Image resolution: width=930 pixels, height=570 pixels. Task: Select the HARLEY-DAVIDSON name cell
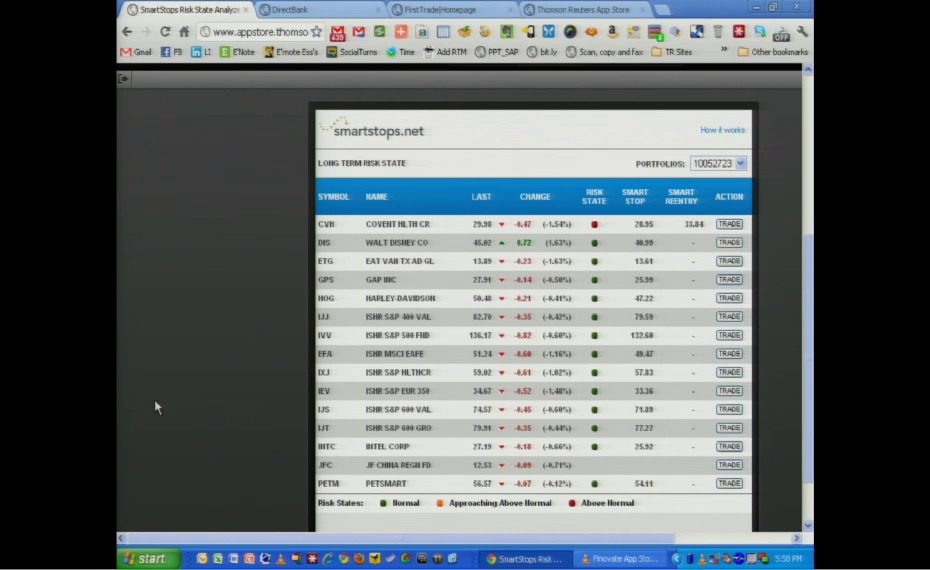(400, 298)
